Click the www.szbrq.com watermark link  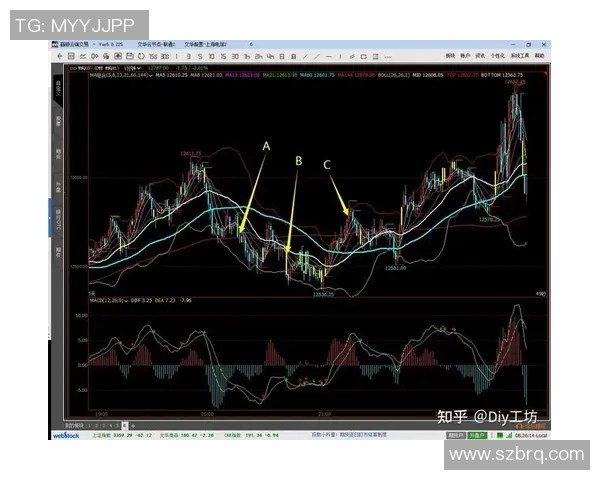tap(516, 454)
